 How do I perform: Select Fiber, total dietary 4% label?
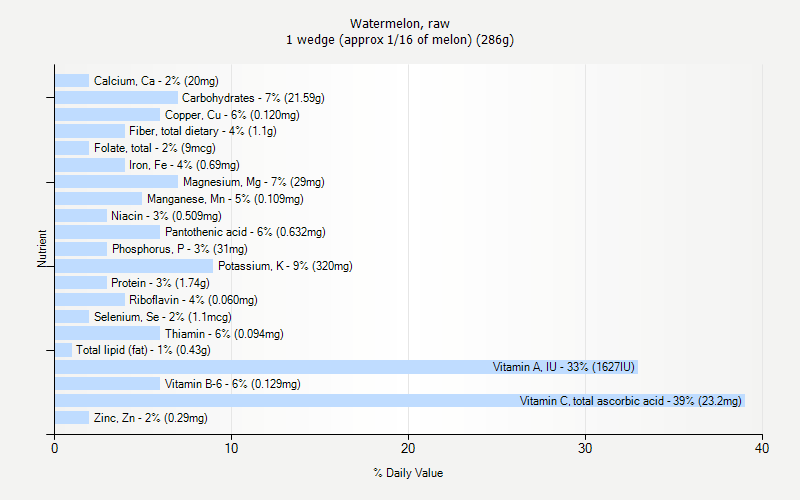tap(203, 131)
